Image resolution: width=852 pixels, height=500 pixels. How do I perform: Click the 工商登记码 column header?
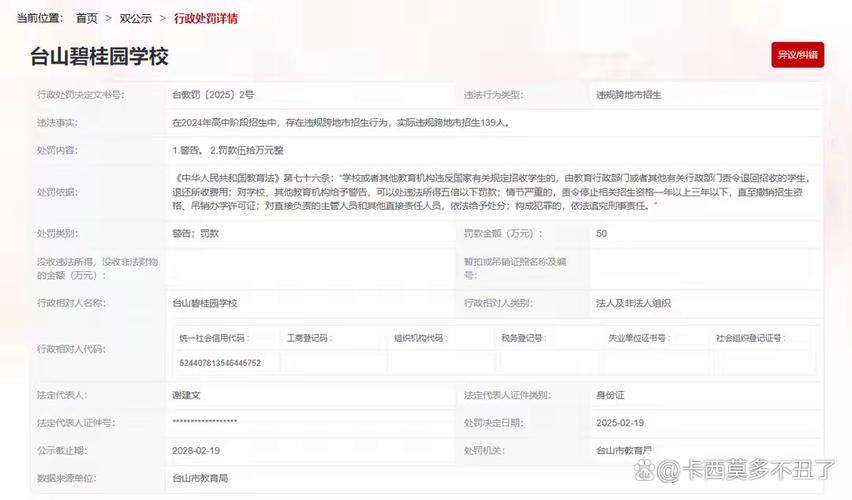point(309,338)
